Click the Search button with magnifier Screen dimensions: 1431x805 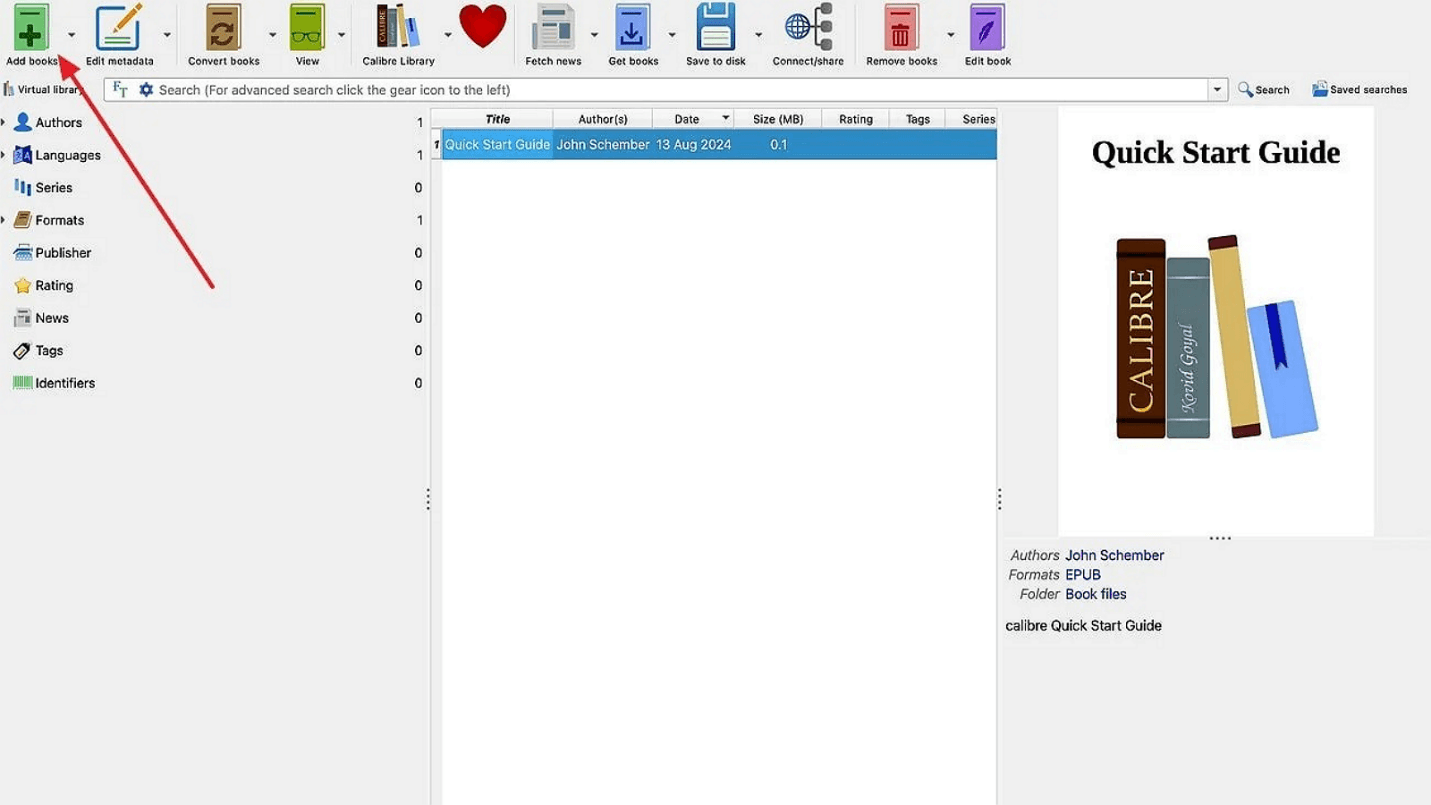[1264, 89]
